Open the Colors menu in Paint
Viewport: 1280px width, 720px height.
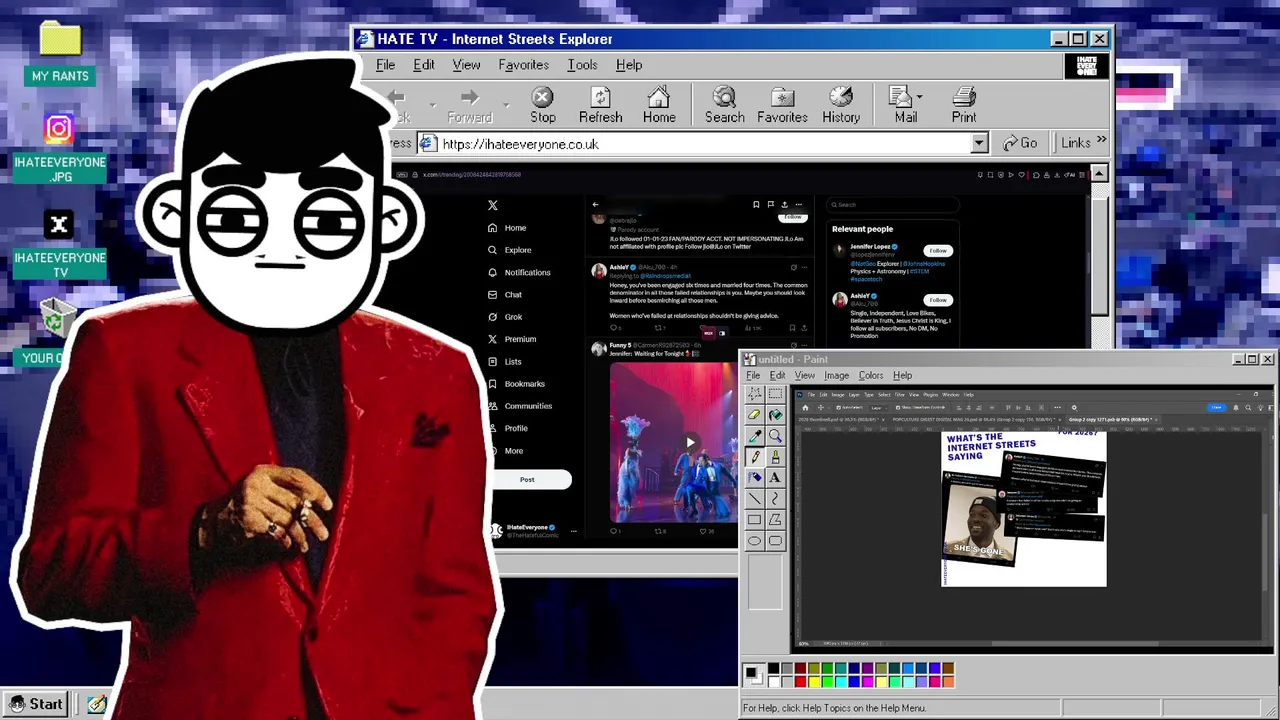pyautogui.click(x=871, y=375)
